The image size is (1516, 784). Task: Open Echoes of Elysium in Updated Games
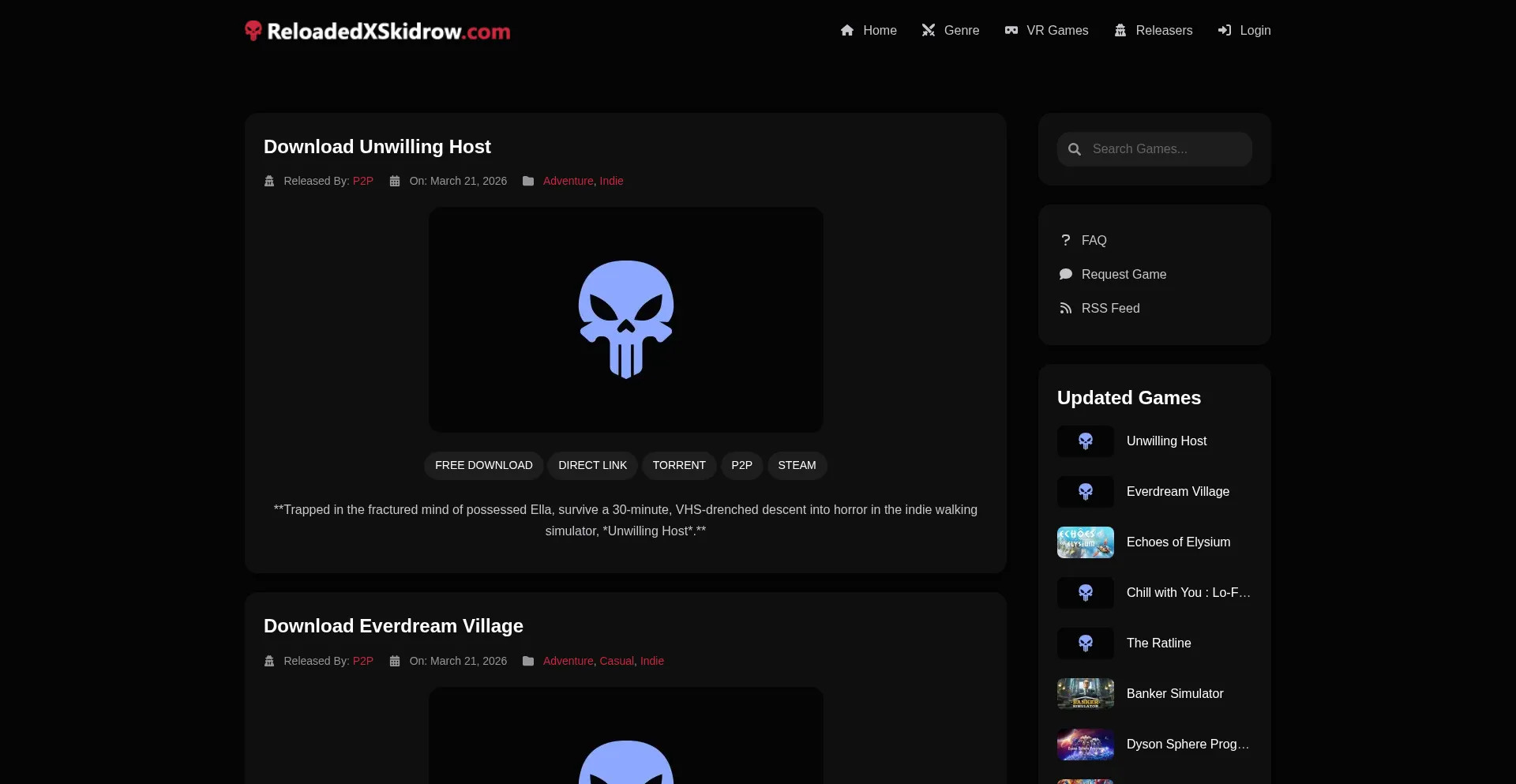[1178, 542]
